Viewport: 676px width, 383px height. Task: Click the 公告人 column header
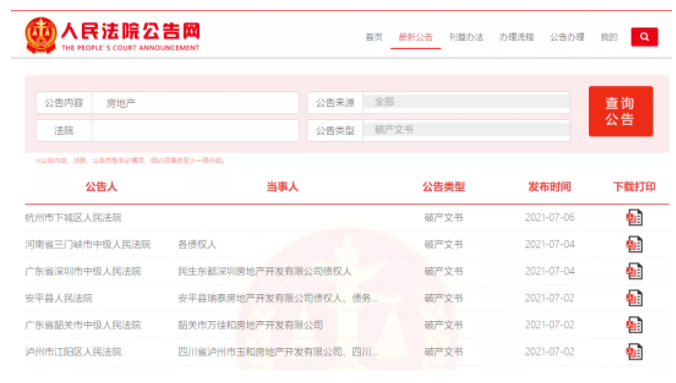coord(101,187)
